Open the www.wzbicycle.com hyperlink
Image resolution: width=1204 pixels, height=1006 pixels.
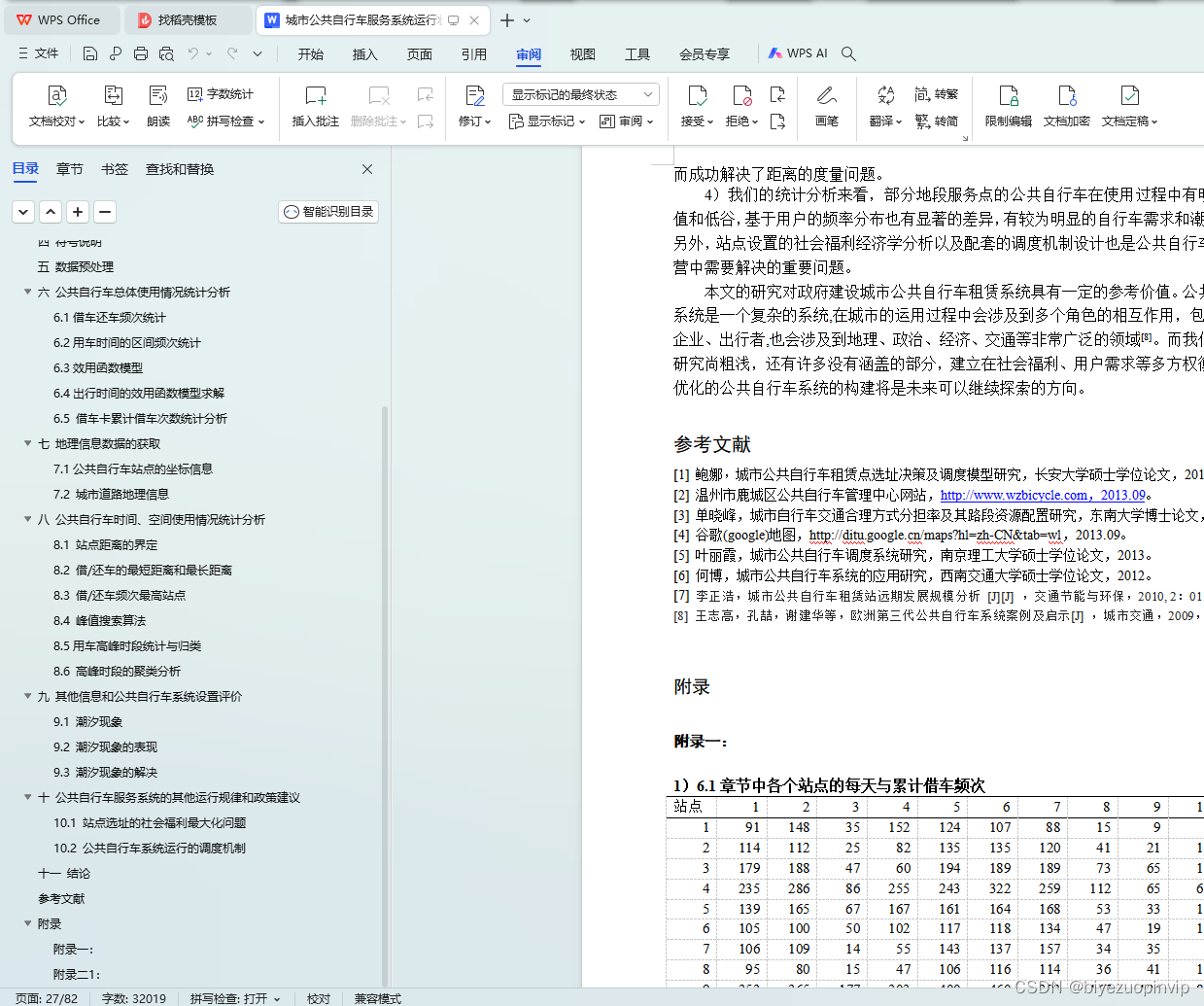pyautogui.click(x=1043, y=495)
